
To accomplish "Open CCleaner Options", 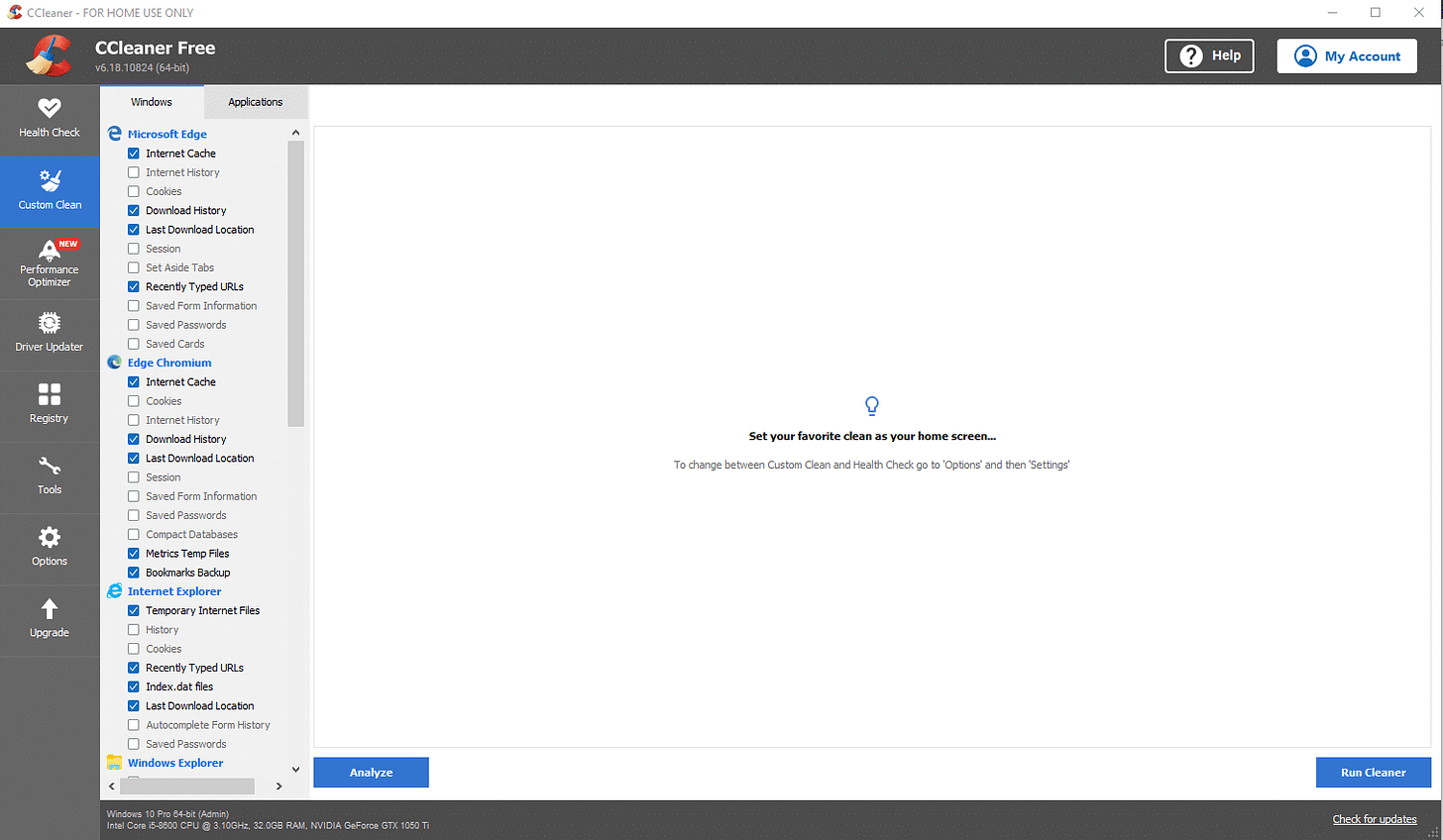I will point(49,548).
